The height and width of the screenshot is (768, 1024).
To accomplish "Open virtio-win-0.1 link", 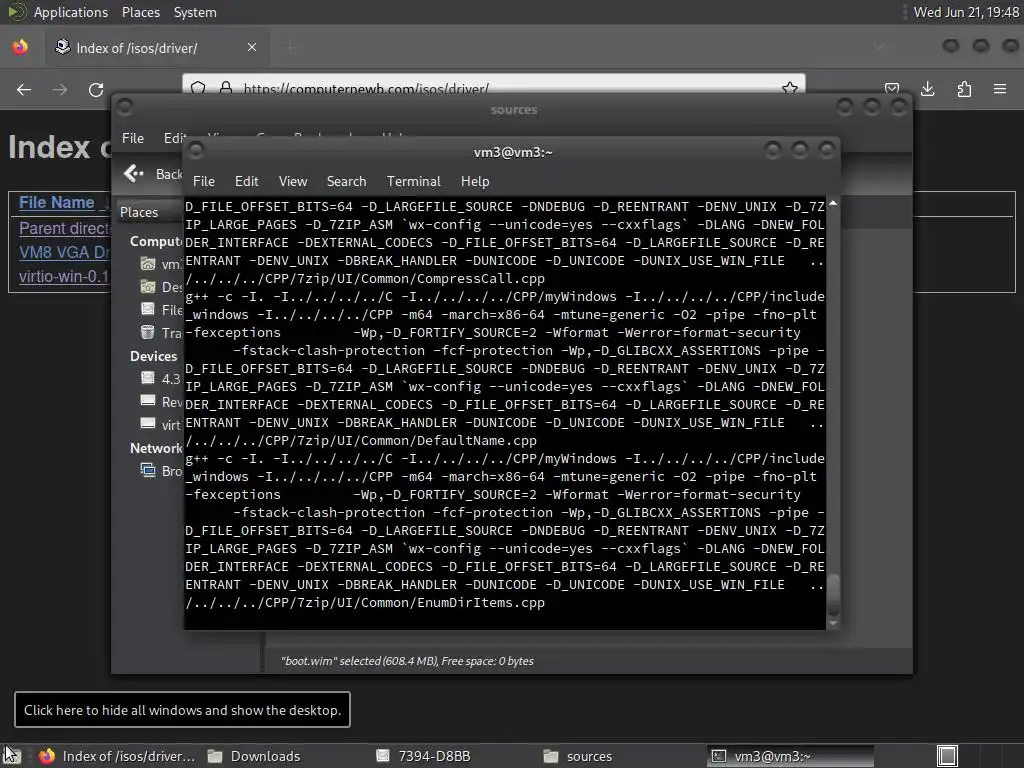I will 63,276.
